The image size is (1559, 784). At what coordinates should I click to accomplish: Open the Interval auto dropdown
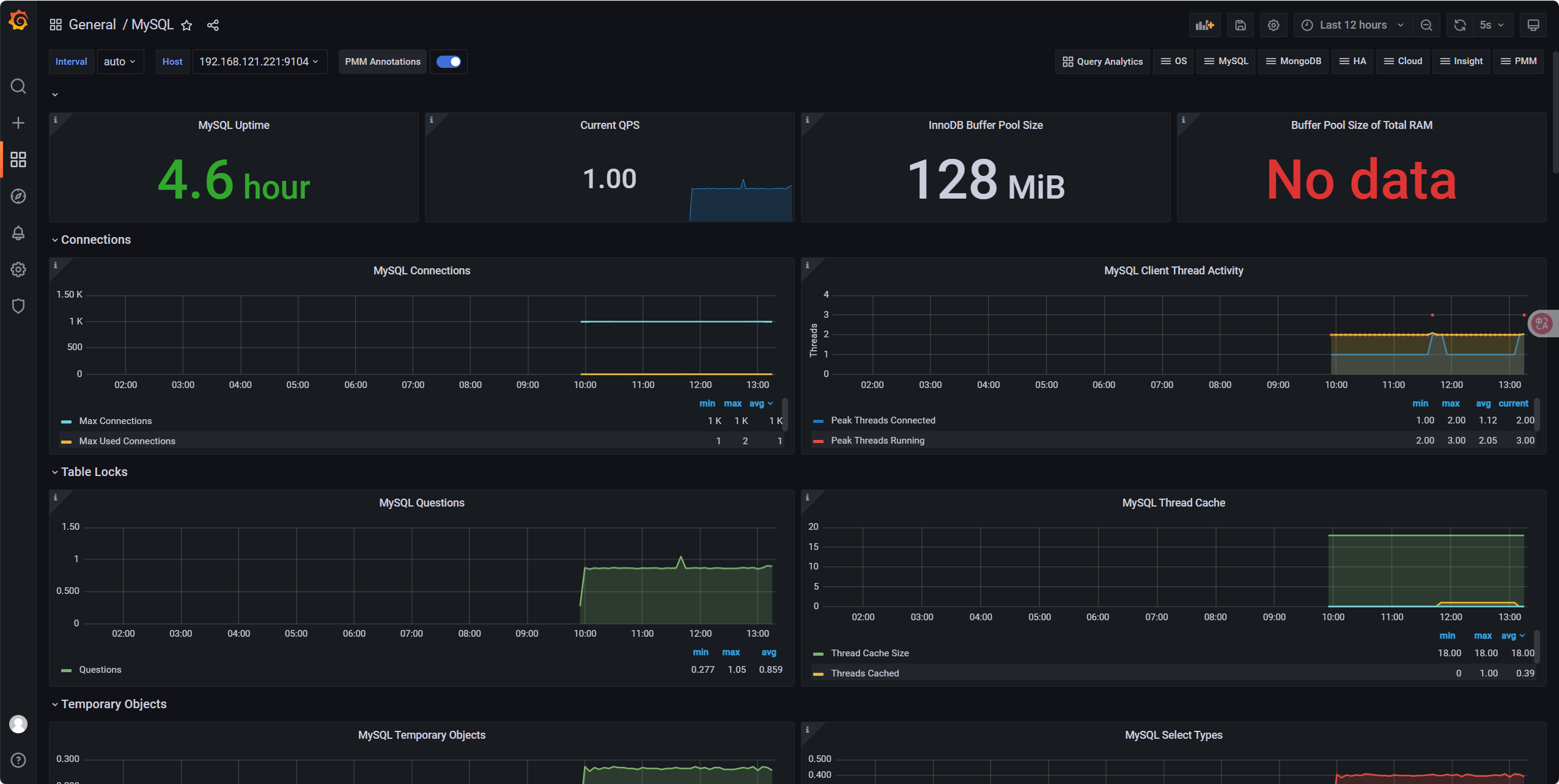tap(120, 62)
